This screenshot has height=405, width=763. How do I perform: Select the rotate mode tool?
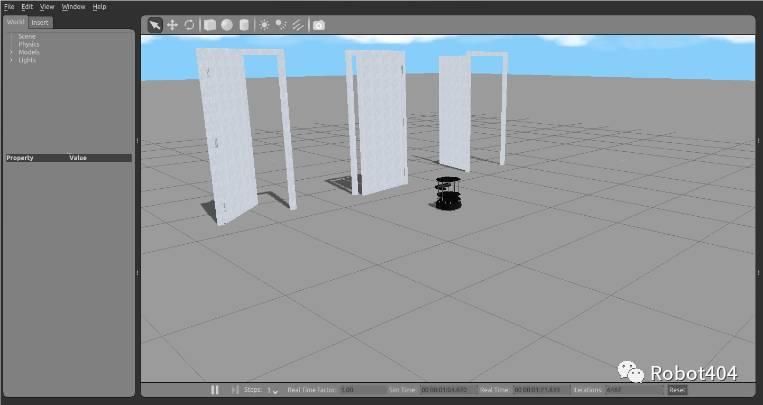pyautogui.click(x=189, y=25)
